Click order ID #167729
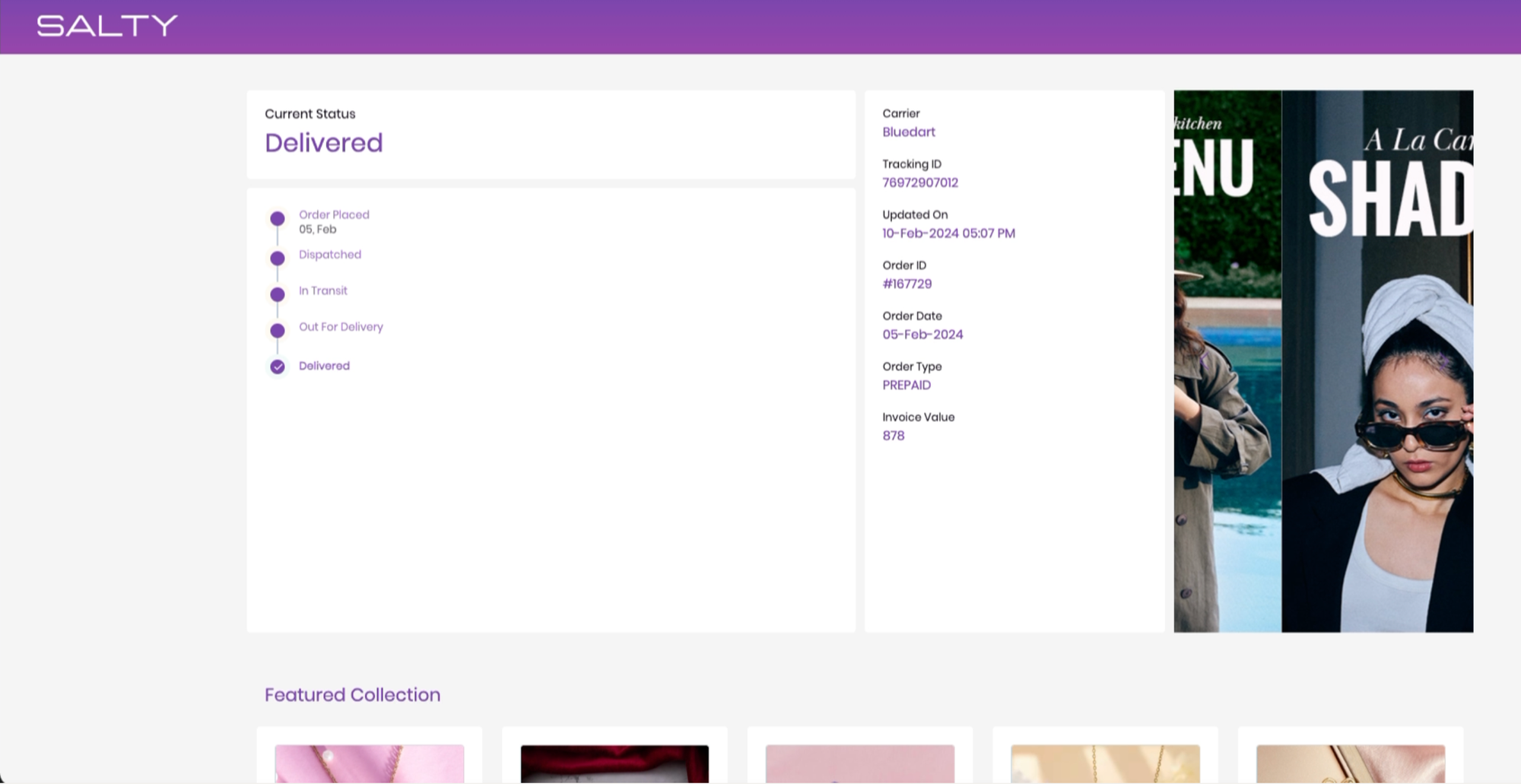Screen dimensions: 1521x784 (x=907, y=284)
